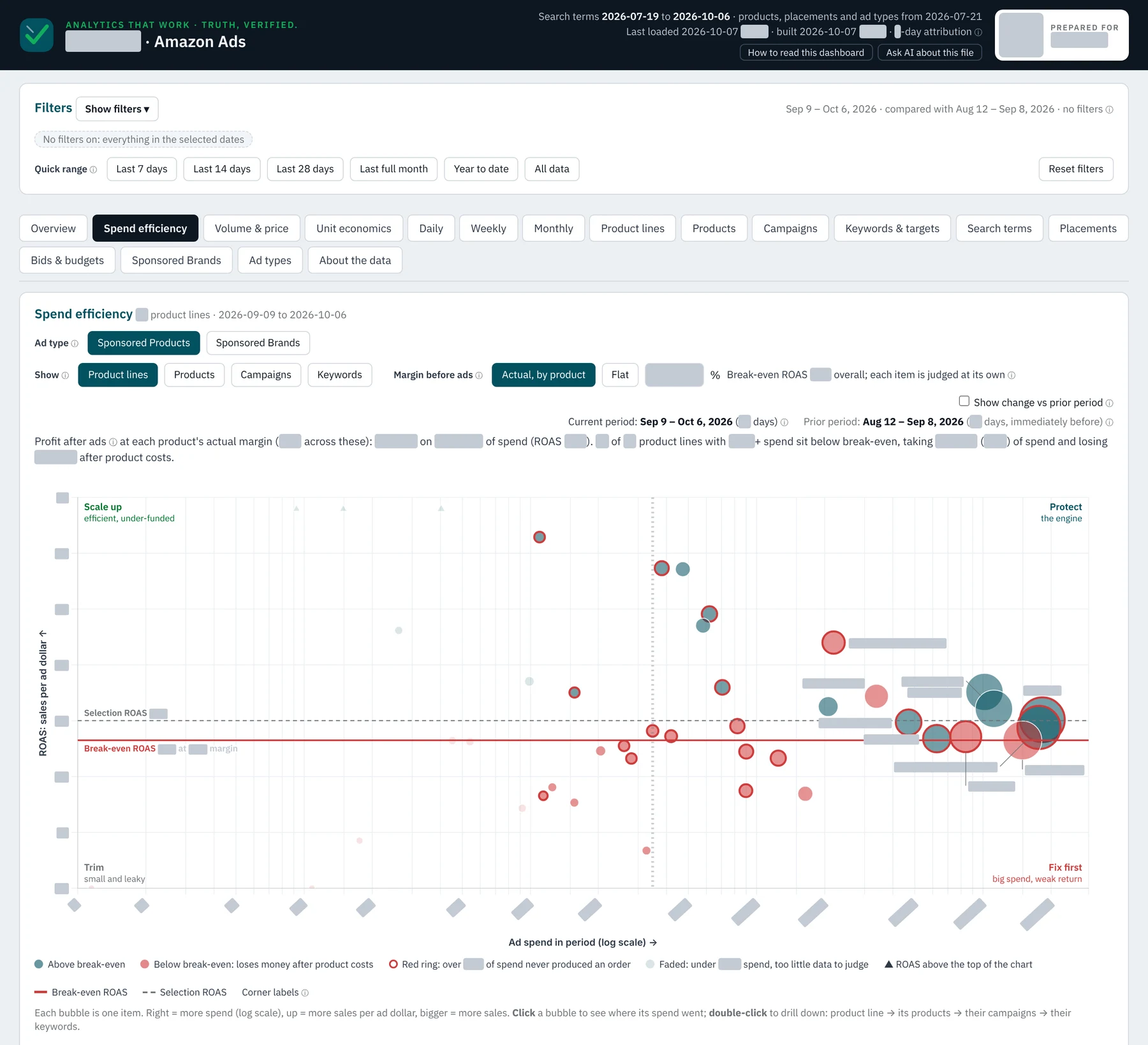This screenshot has height=1045, width=1148.
Task: Click info icon beside Show label
Action: (x=65, y=375)
